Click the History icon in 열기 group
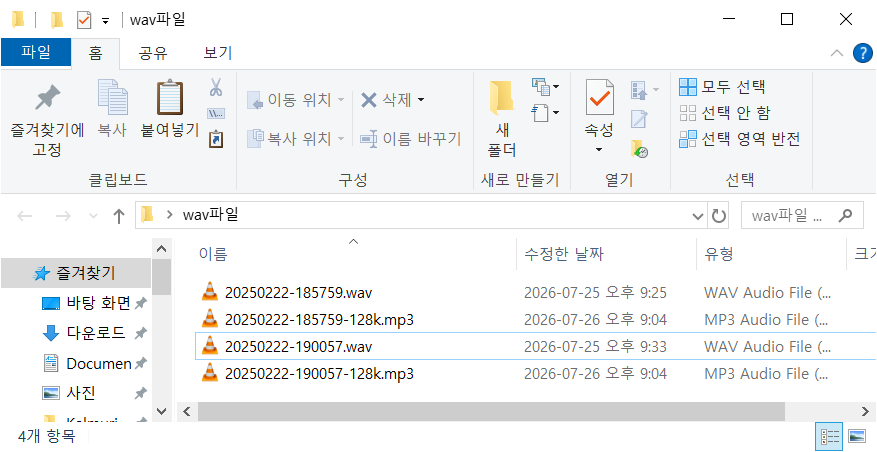This screenshot has height=452, width=877. [639, 149]
